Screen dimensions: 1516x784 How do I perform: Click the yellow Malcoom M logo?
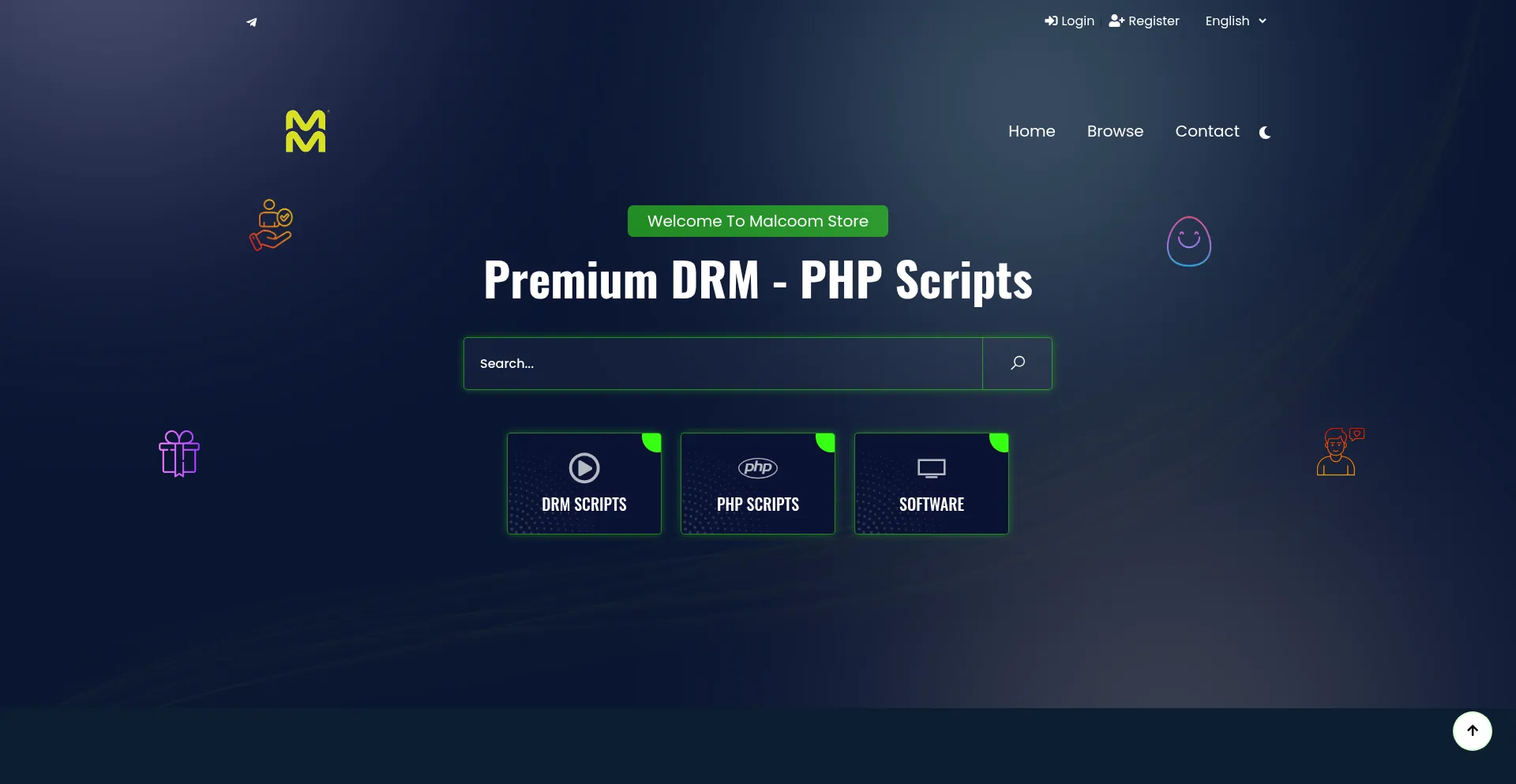click(306, 131)
